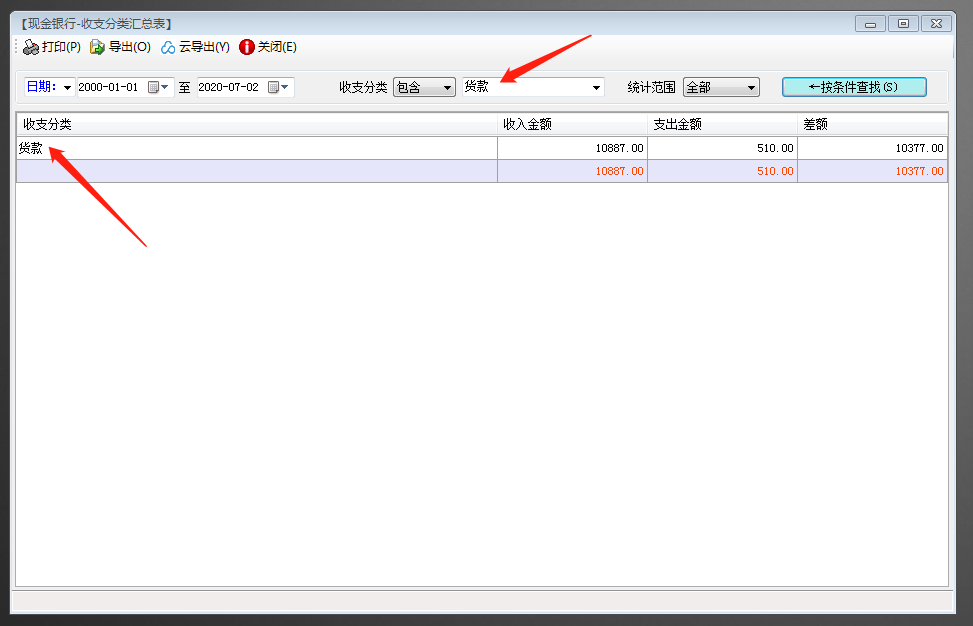Click the red Close (关闭) icon
The height and width of the screenshot is (626, 973).
[x=247, y=47]
